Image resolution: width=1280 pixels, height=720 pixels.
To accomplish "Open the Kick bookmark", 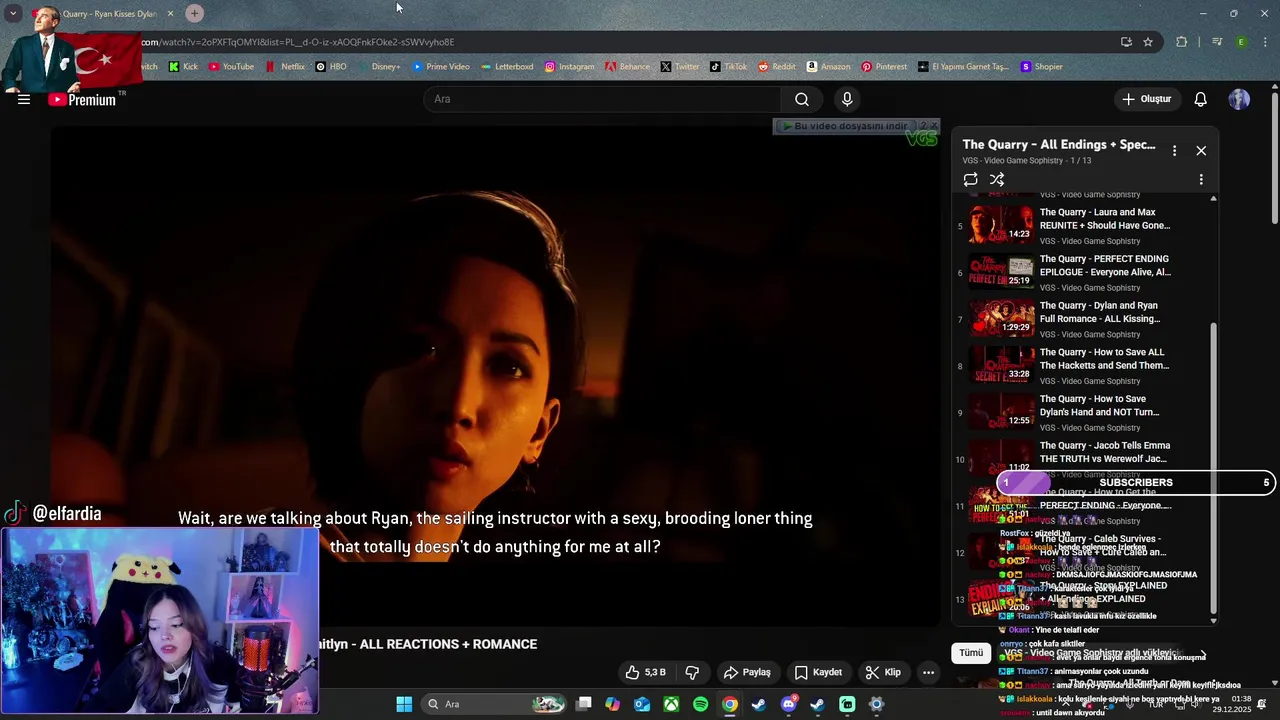I will [183, 67].
